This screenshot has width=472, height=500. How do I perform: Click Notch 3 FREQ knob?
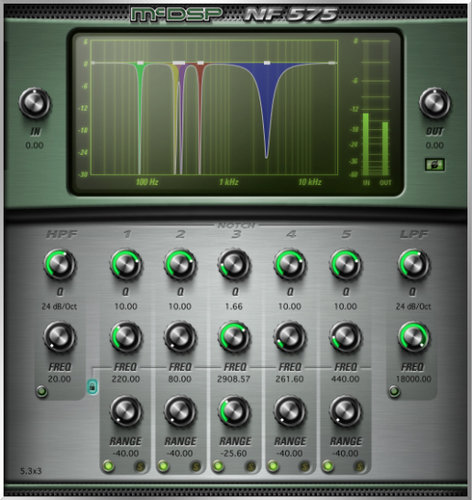tap(234, 337)
